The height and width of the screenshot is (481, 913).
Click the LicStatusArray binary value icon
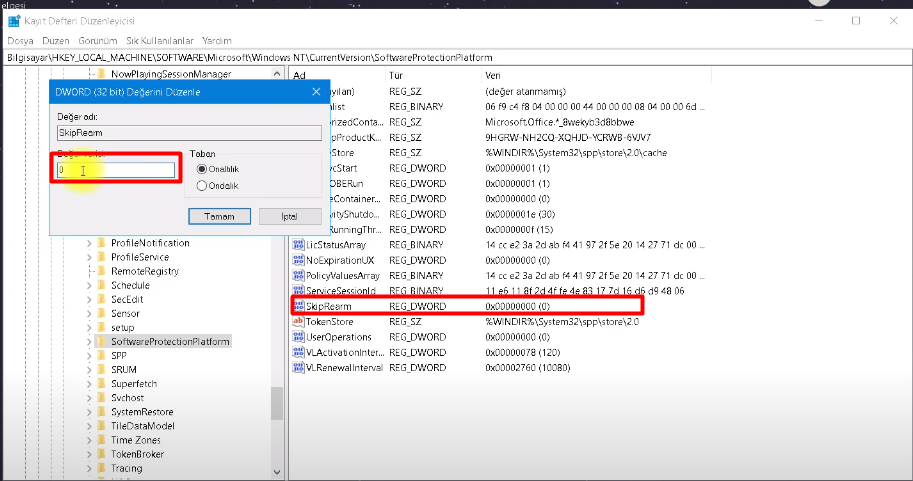click(298, 245)
